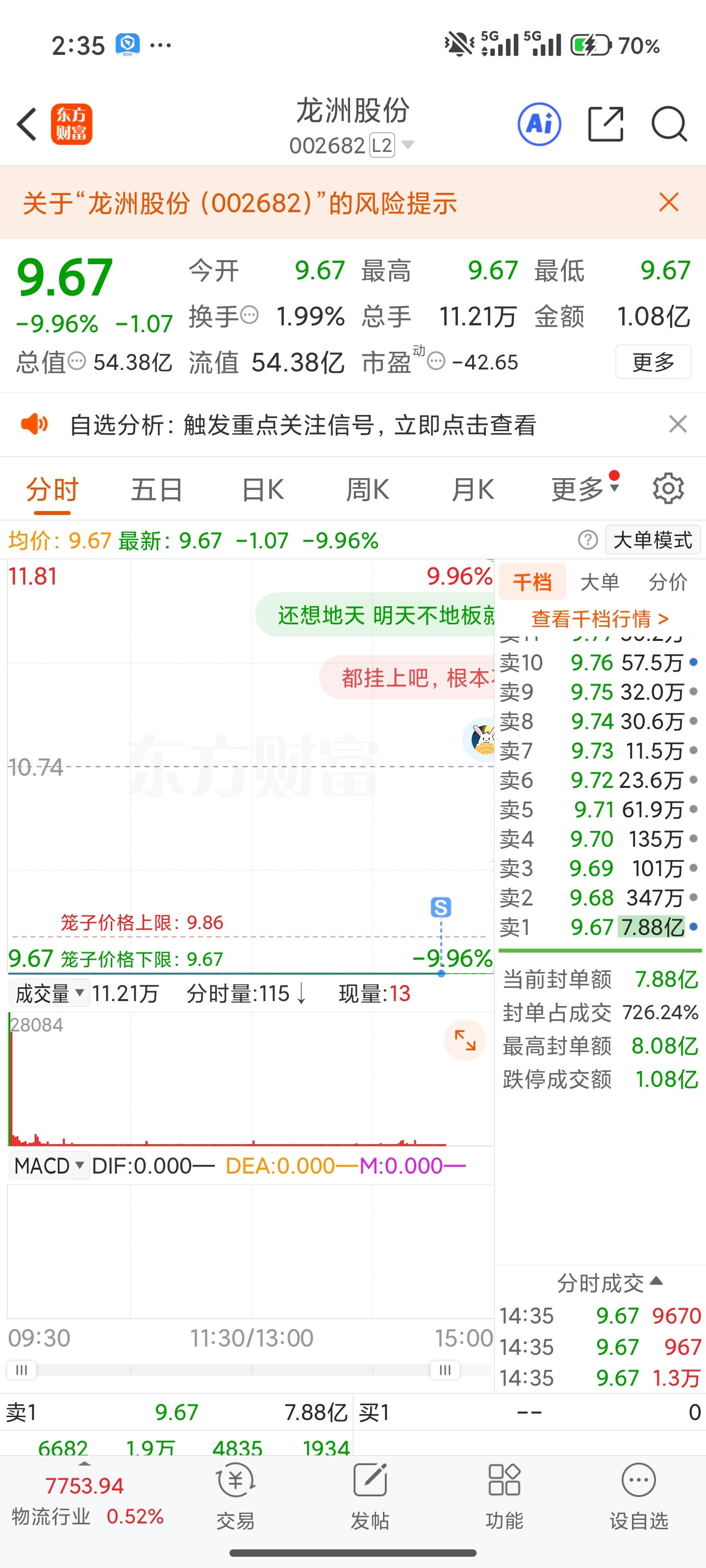
Task: Expand the stock code 002682 dropdown arrow
Action: coord(407,145)
